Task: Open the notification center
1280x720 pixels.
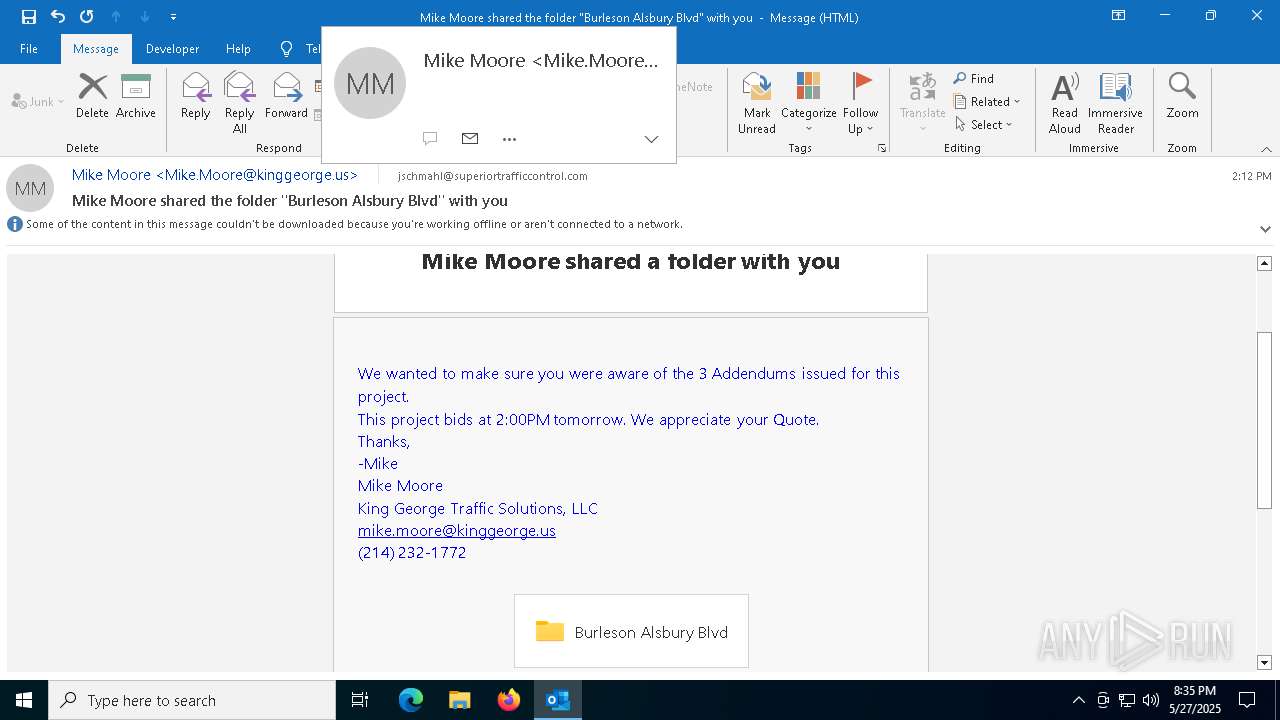Action: pyautogui.click(x=1247, y=700)
